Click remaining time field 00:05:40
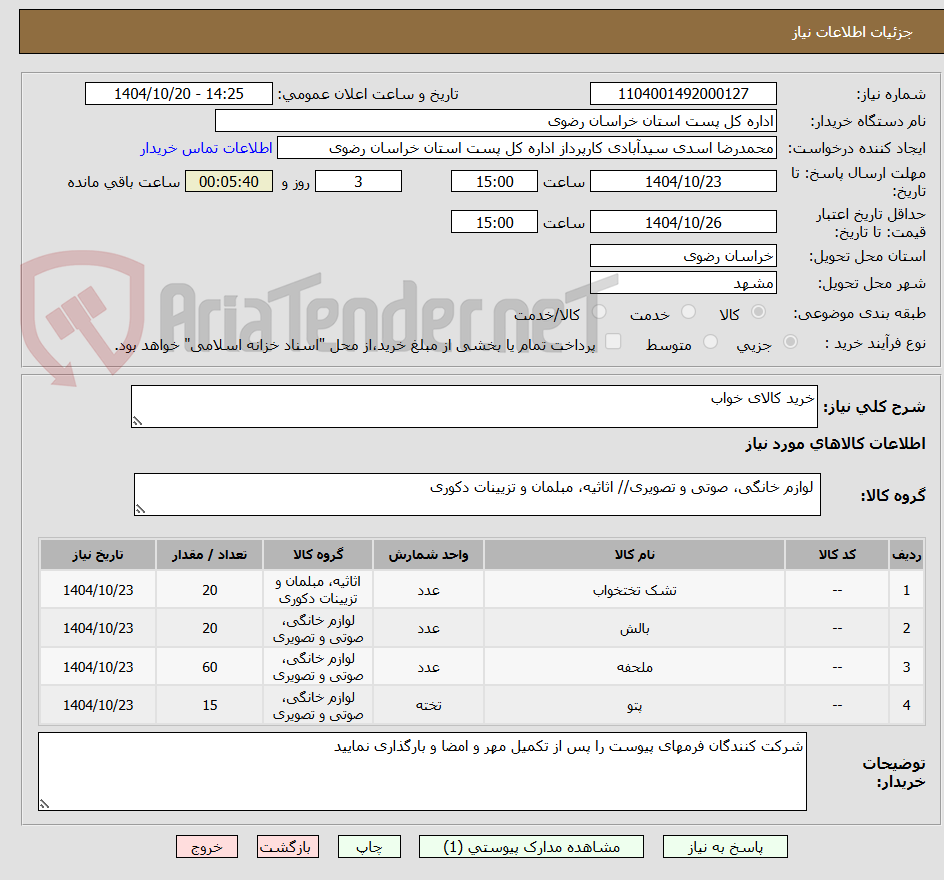The width and height of the screenshot is (944, 880). 229,182
